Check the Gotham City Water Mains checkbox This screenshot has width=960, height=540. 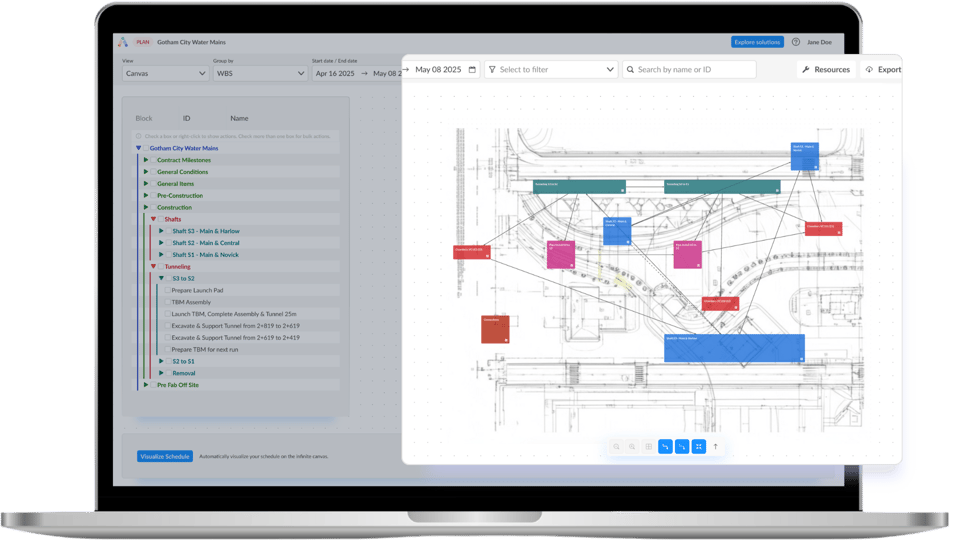pyautogui.click(x=146, y=148)
